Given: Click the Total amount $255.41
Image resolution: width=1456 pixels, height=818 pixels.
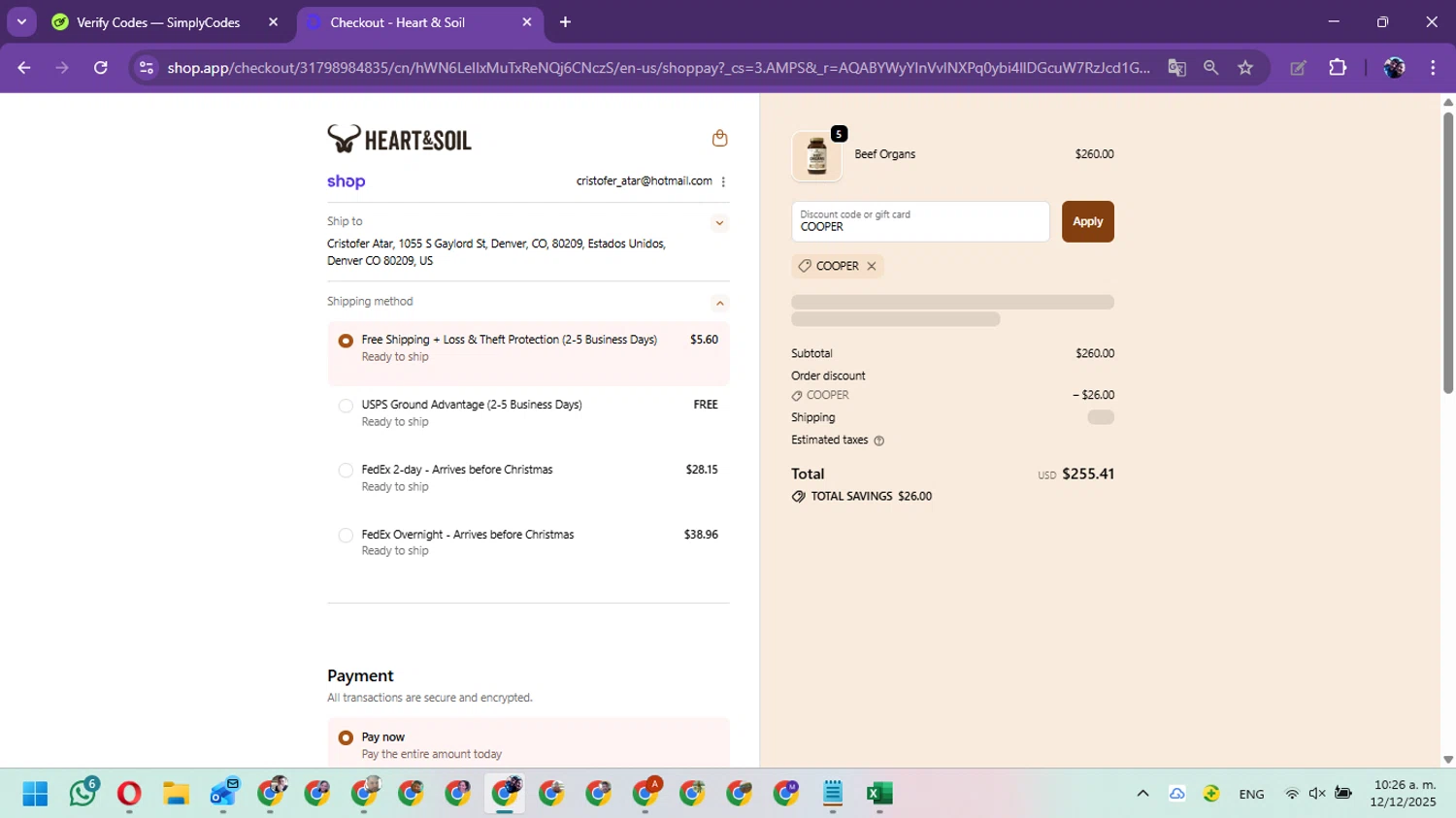Looking at the screenshot, I should pos(1088,474).
